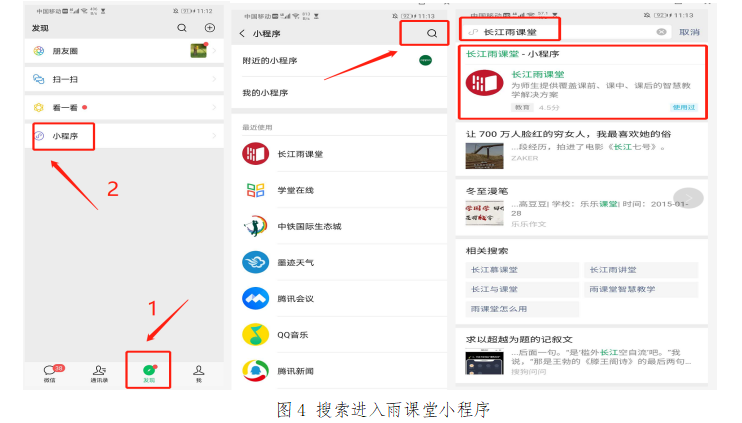The width and height of the screenshot is (742, 423).
Task: Open the 小程序 mini program icon
Action: 40,136
